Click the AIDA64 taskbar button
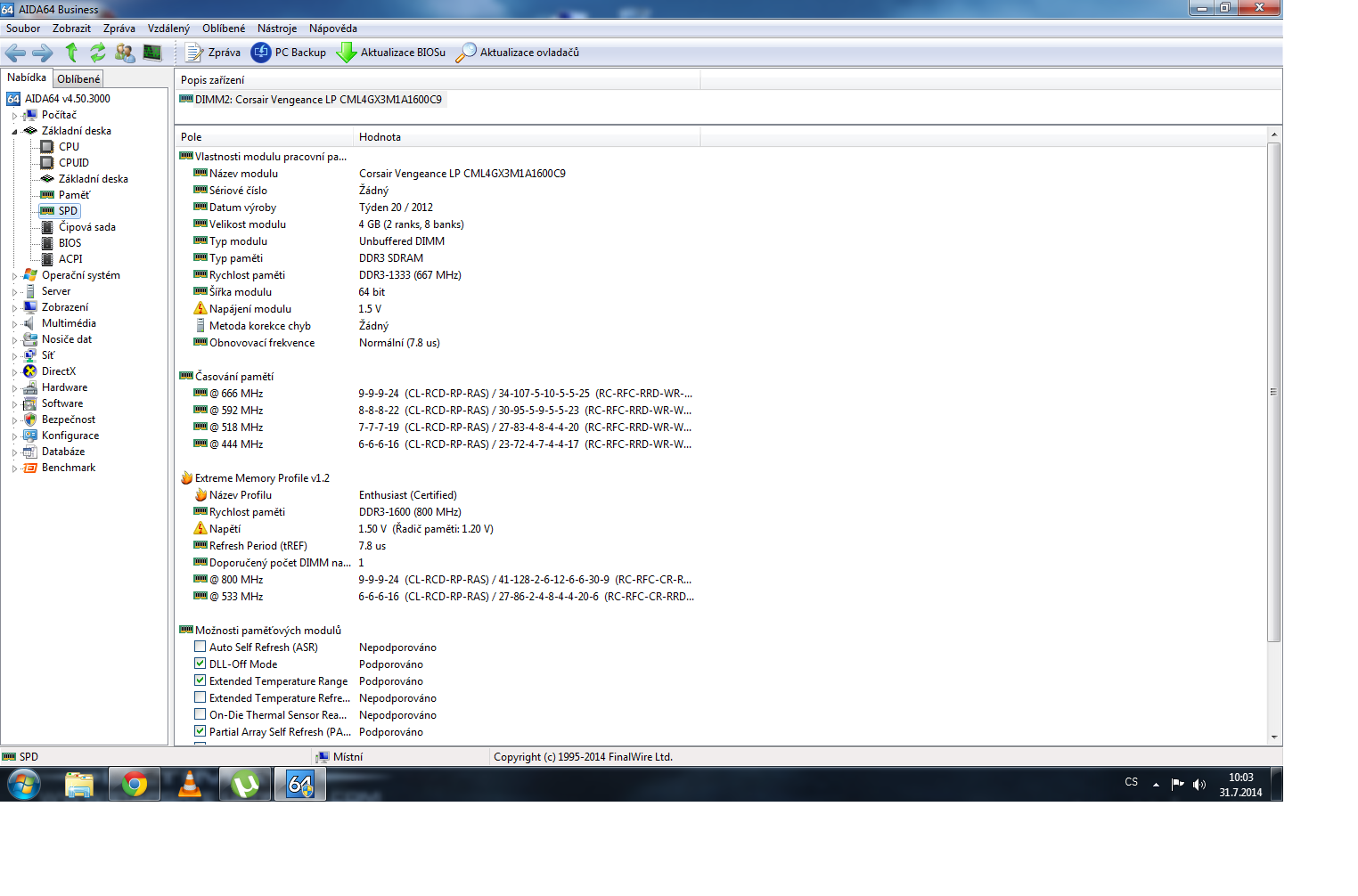Screen dimensions: 1358x896 pos(300,785)
